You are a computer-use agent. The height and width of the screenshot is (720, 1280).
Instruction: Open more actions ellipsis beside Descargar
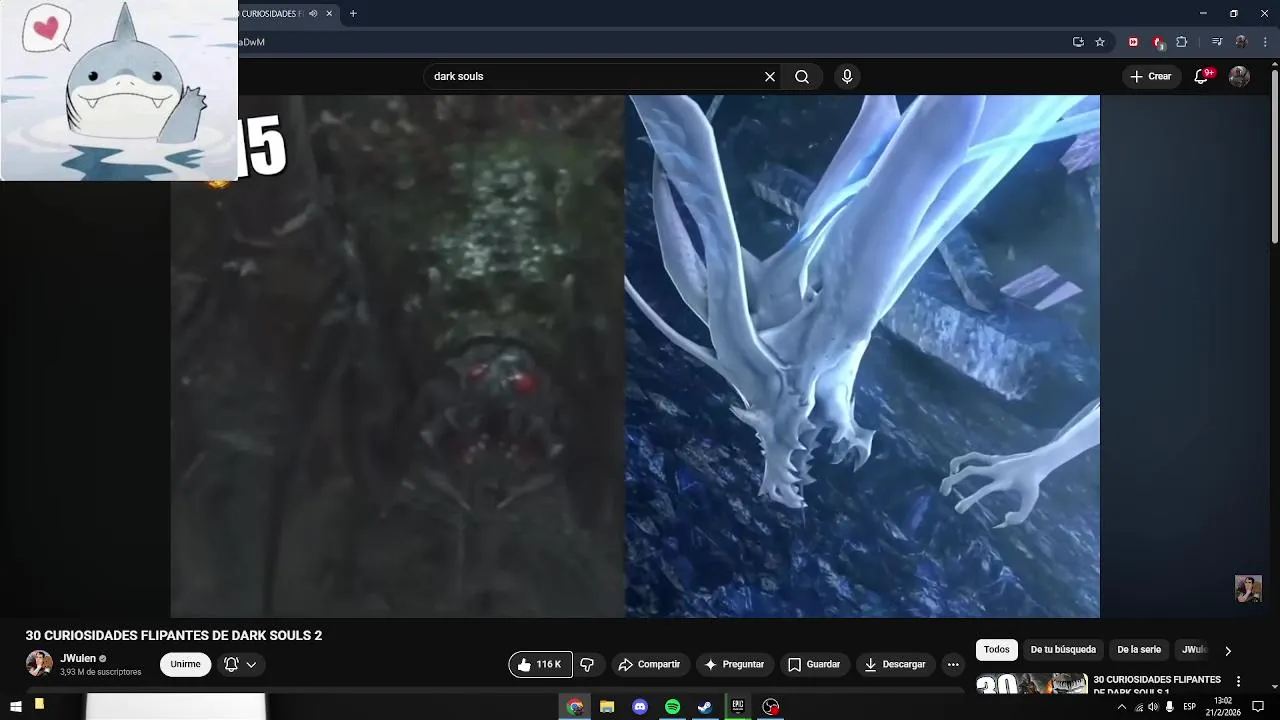click(953, 664)
